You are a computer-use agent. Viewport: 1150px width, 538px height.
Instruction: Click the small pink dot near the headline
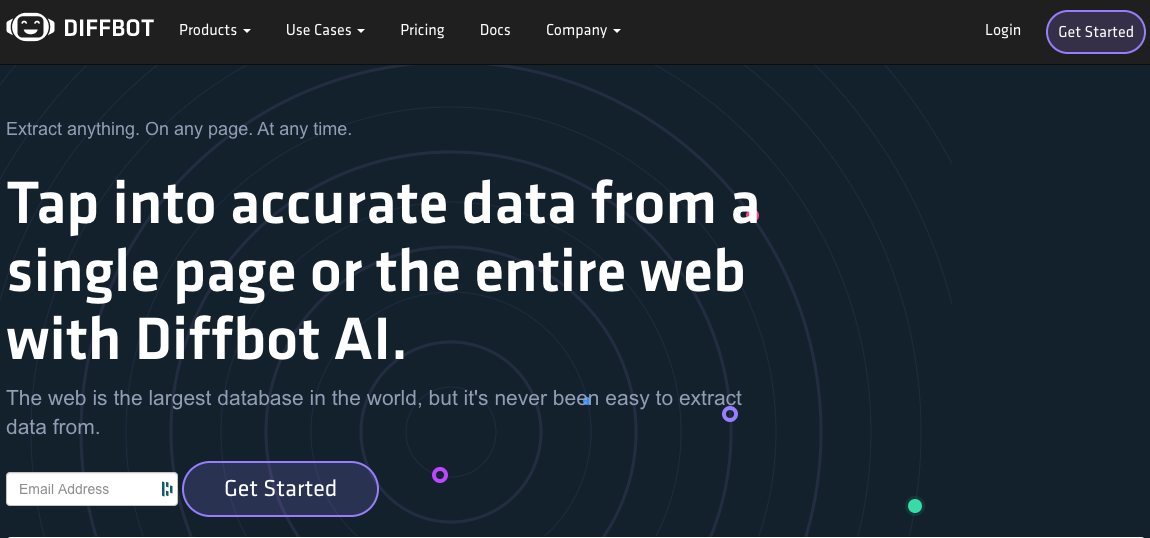(753, 215)
